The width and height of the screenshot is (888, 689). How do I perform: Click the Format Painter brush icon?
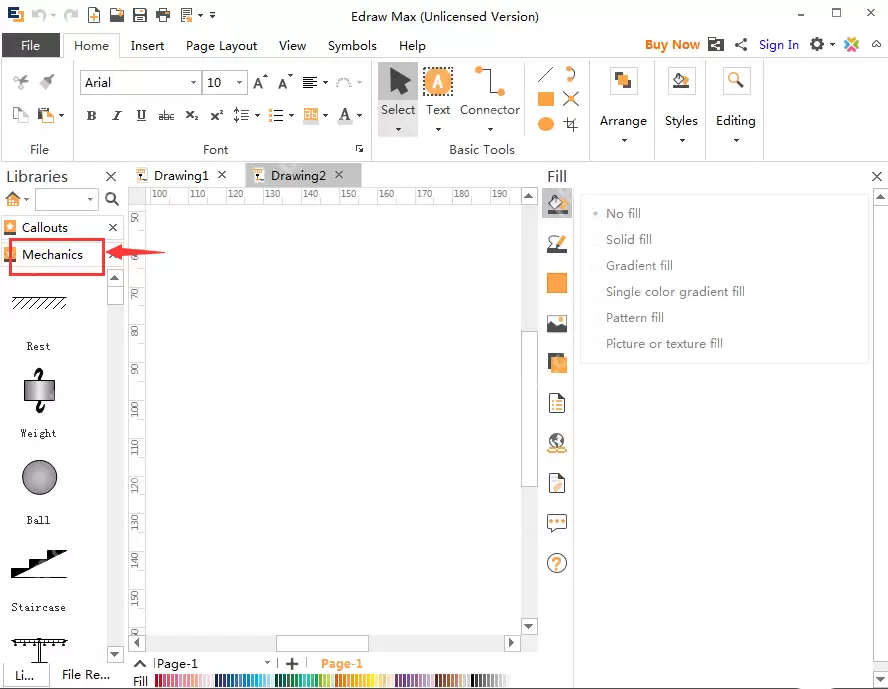pyautogui.click(x=46, y=82)
